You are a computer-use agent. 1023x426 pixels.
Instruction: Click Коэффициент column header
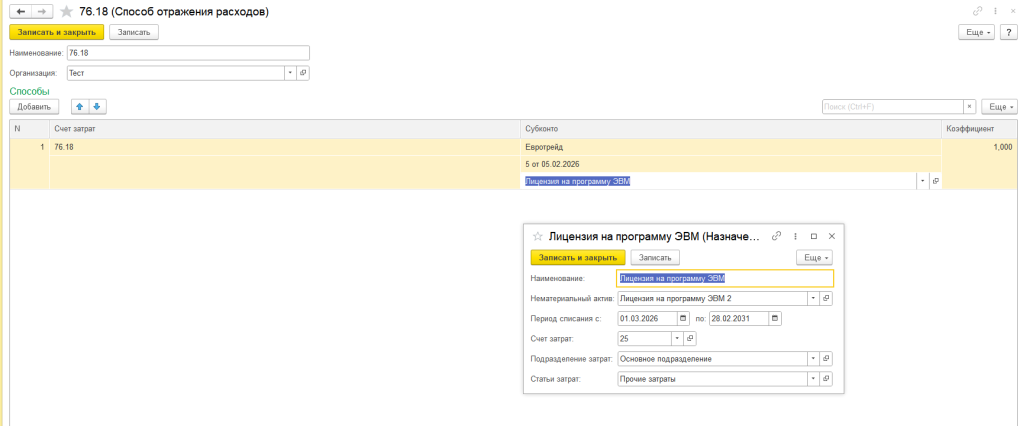click(979, 129)
